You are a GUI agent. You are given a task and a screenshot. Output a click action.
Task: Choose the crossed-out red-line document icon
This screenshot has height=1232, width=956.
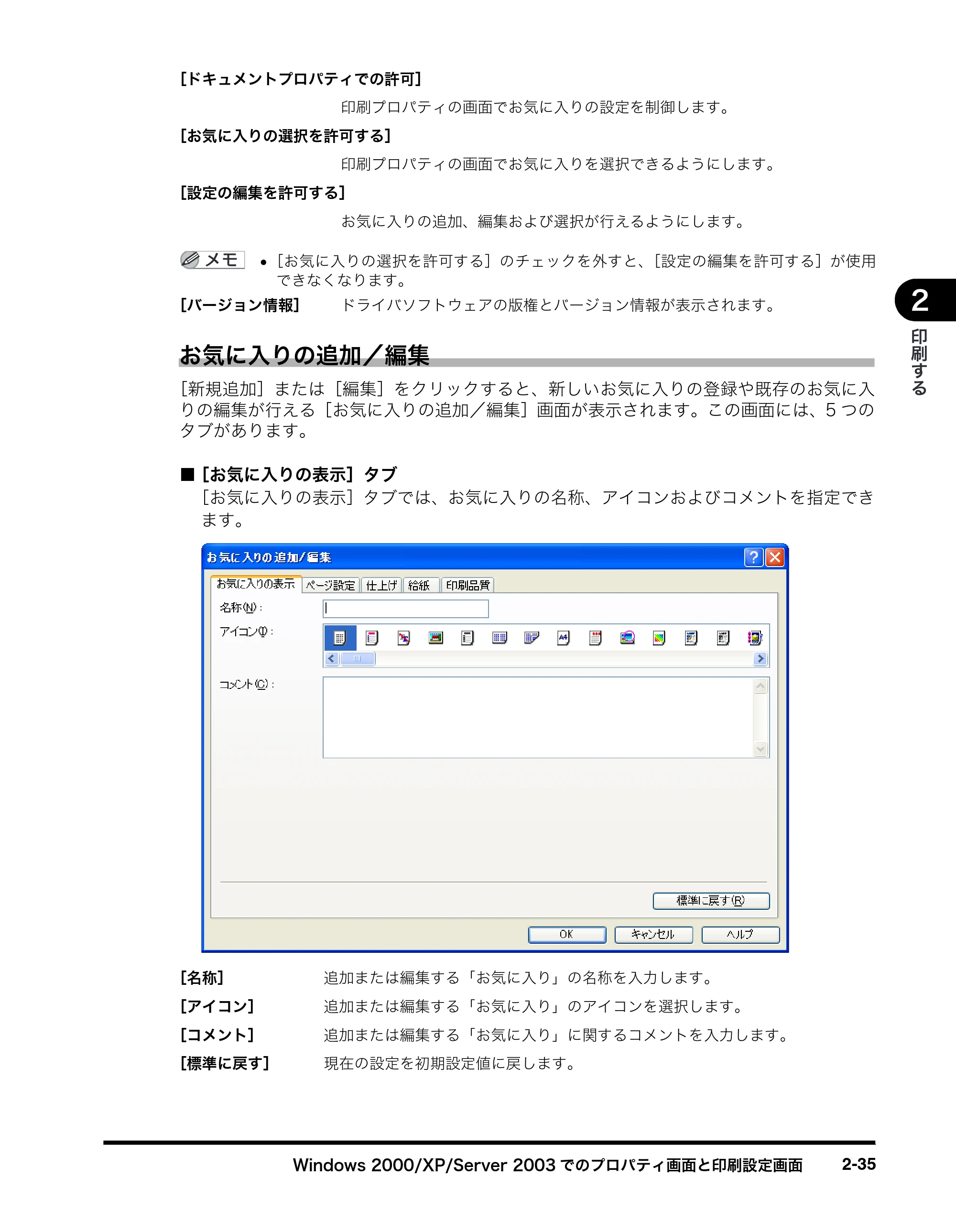tap(404, 638)
